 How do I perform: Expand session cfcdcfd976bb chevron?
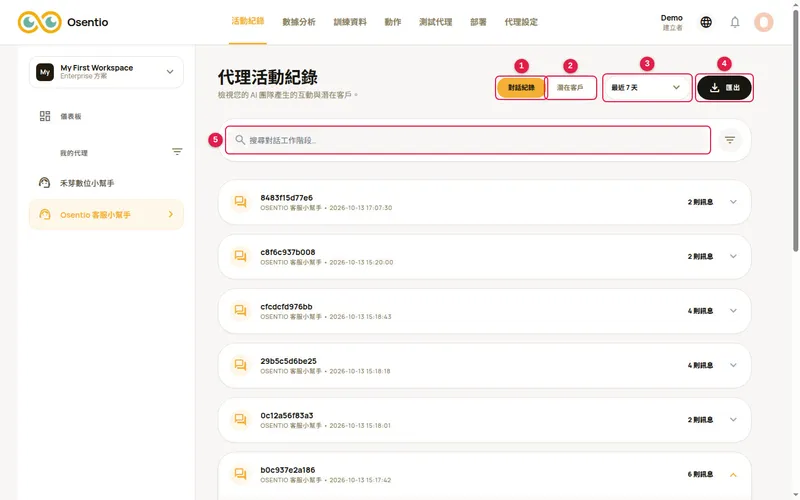click(733, 311)
